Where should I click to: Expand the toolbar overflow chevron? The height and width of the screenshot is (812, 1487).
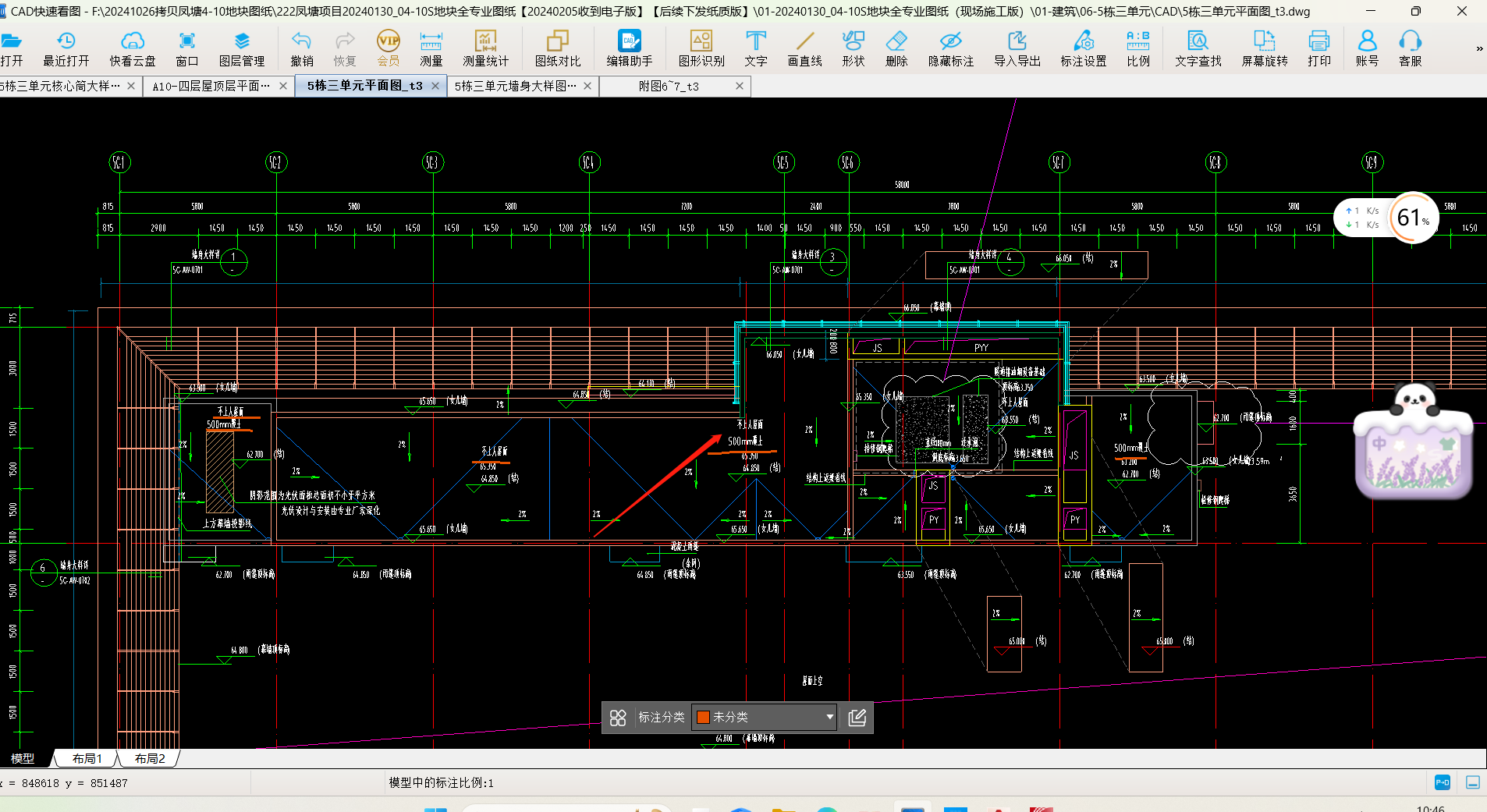click(x=1479, y=48)
